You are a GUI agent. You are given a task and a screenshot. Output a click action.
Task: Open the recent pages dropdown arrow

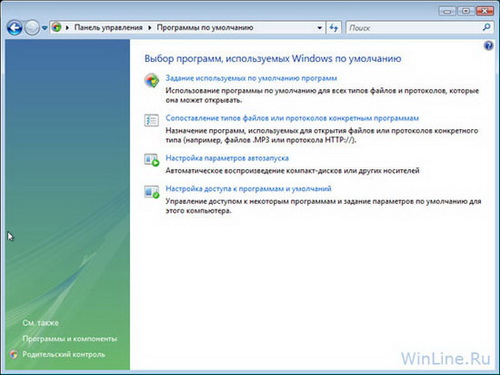click(x=44, y=28)
